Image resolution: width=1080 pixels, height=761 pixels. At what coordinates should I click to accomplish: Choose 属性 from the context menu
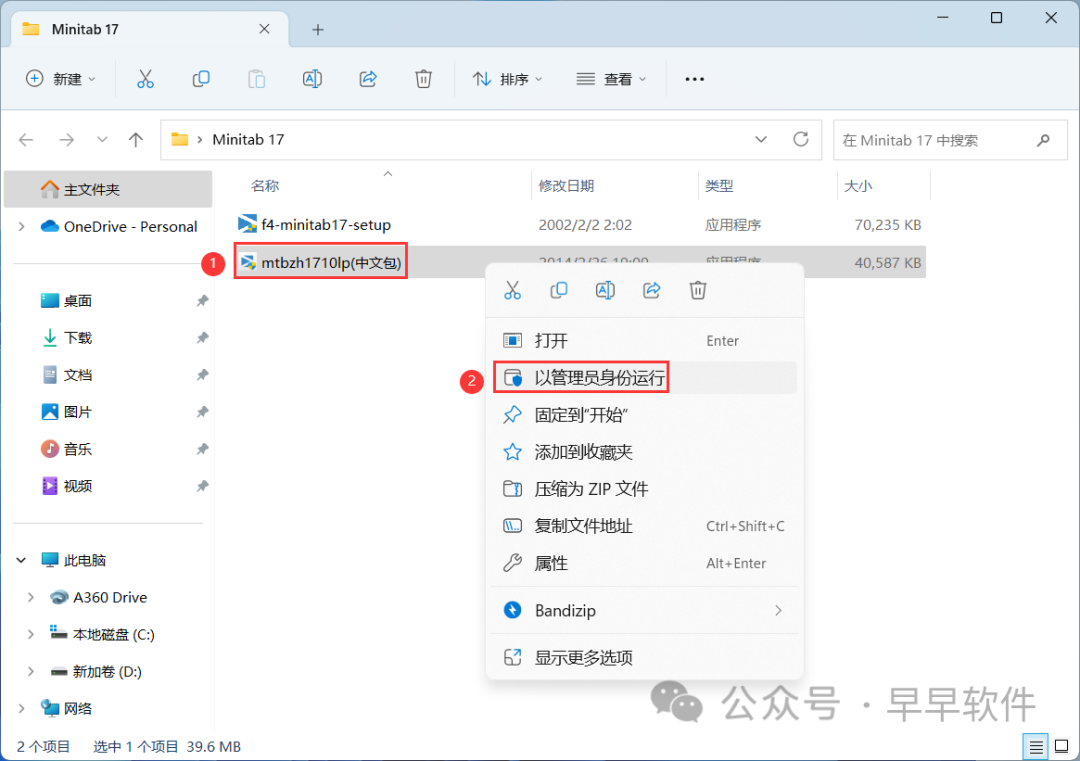click(x=551, y=563)
